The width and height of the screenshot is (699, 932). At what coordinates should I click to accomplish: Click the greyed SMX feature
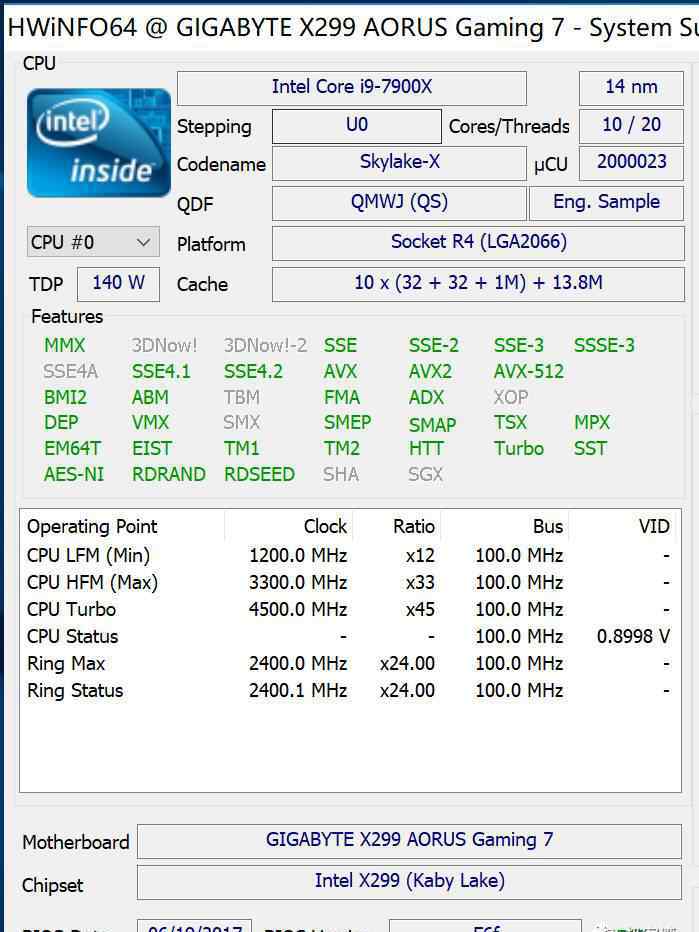241,423
